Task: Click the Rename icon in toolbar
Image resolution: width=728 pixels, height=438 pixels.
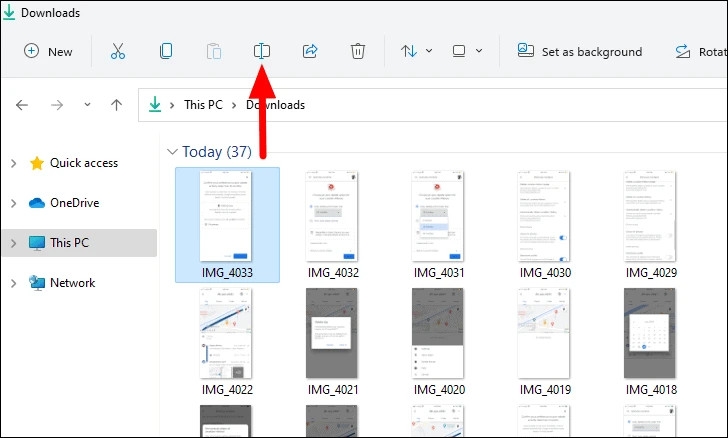Action: tap(262, 51)
